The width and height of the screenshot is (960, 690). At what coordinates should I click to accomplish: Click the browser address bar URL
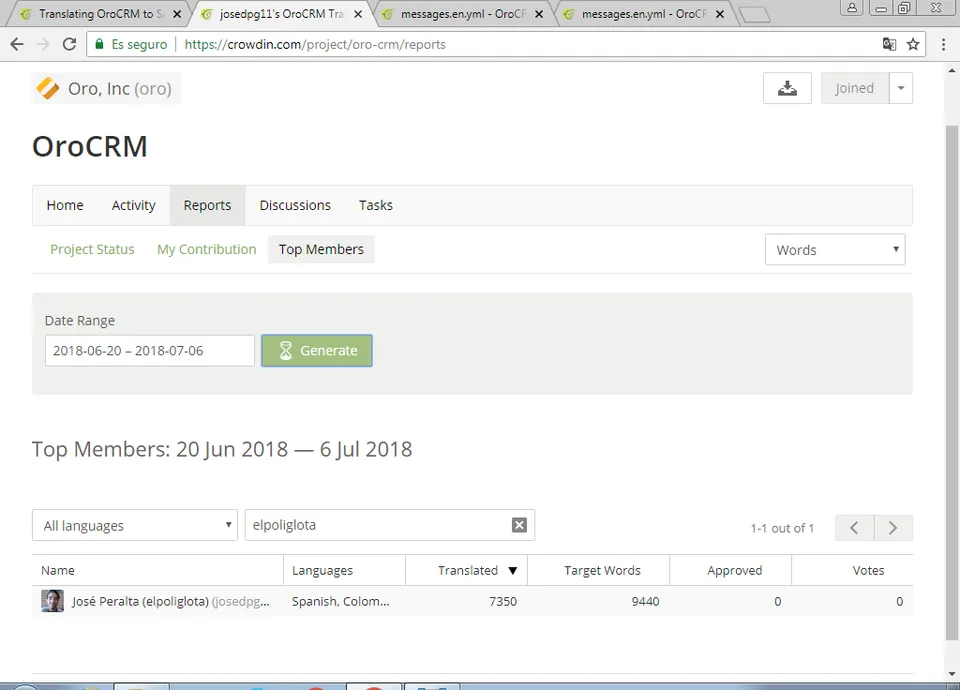(x=315, y=44)
